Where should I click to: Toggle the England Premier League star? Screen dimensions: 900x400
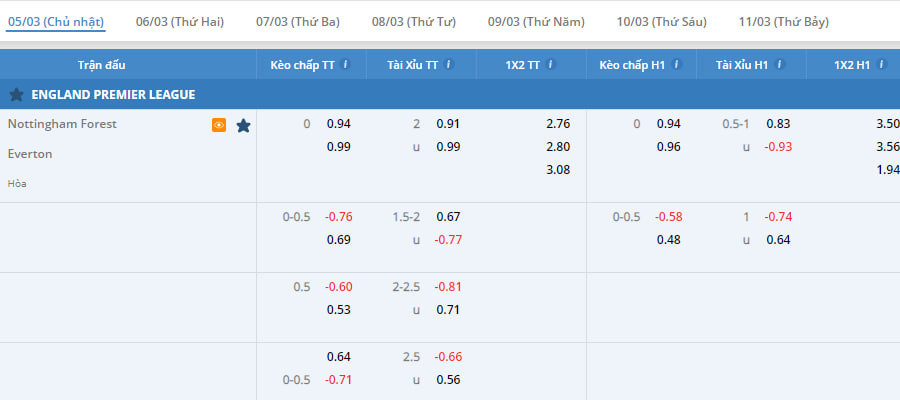16,95
